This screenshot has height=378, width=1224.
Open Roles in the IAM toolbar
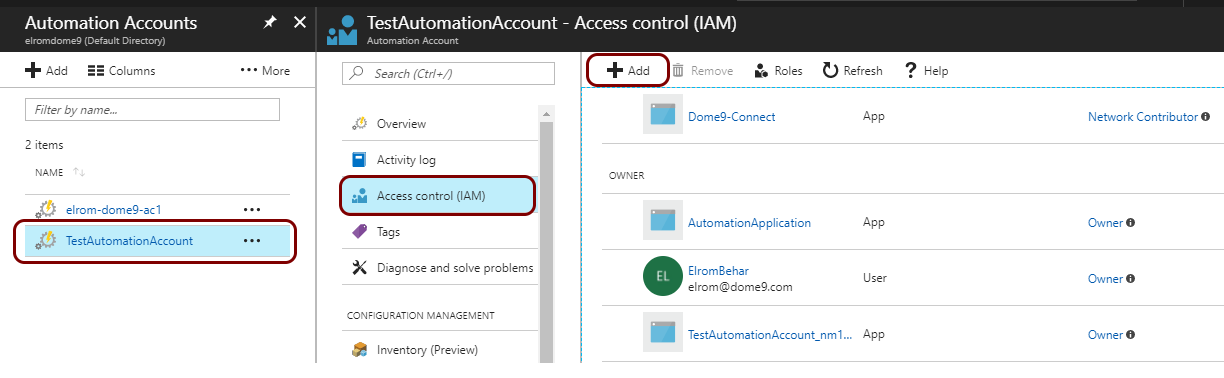tap(778, 71)
